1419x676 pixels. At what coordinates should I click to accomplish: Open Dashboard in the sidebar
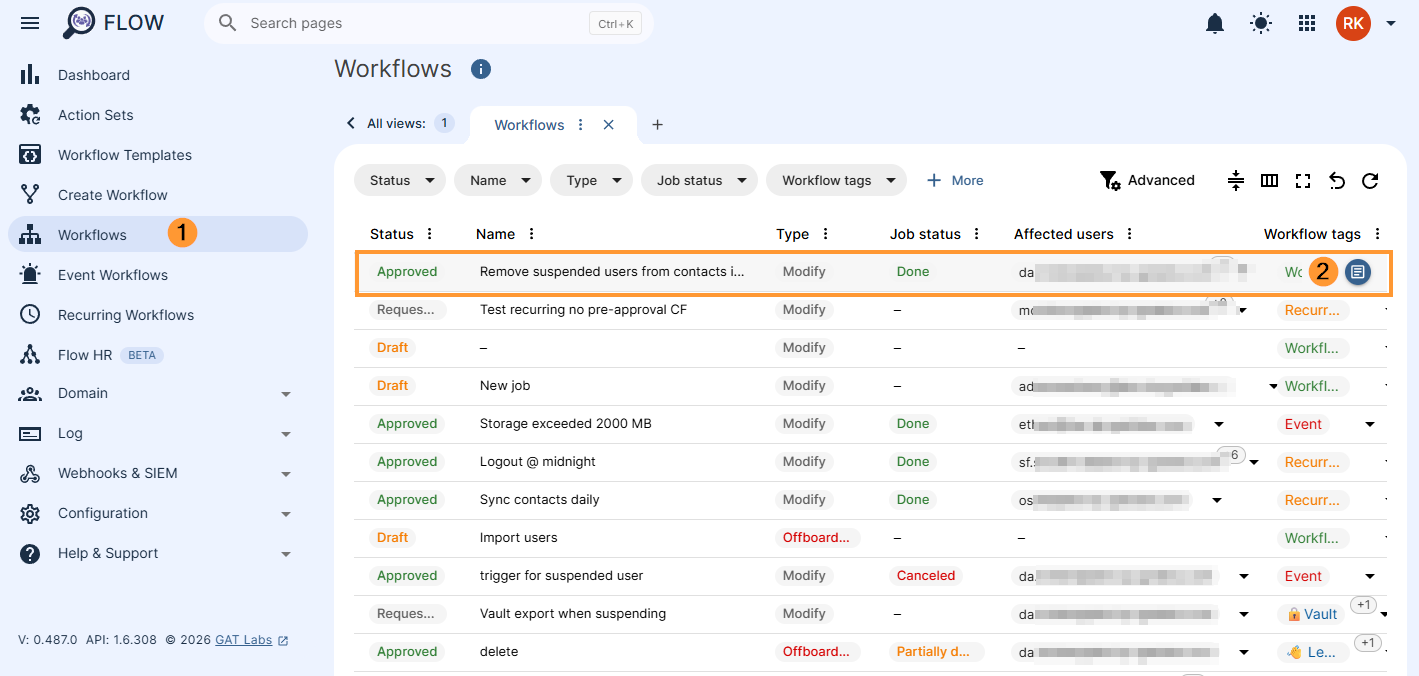click(x=94, y=75)
